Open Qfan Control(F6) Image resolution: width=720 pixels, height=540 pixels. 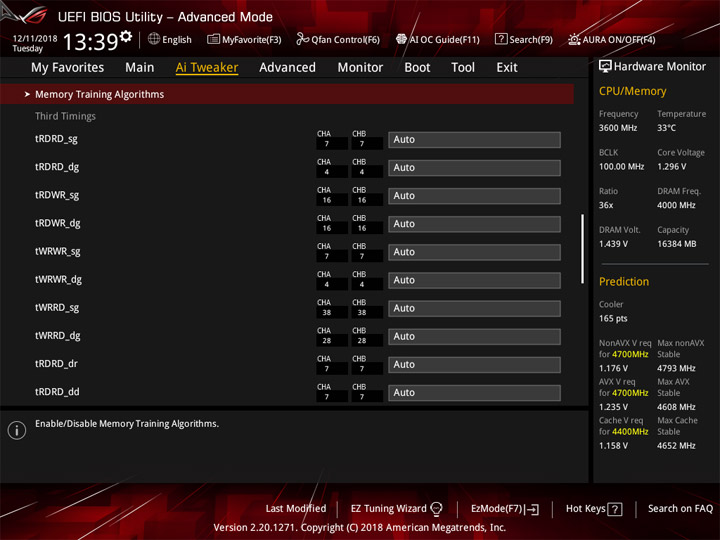point(338,39)
